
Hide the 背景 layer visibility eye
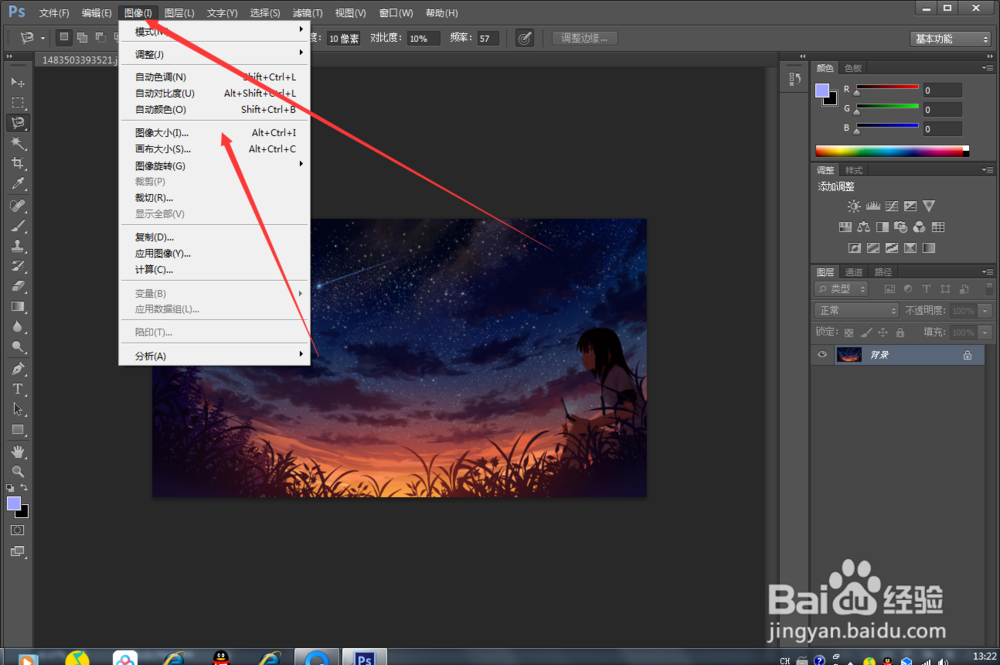click(x=822, y=355)
